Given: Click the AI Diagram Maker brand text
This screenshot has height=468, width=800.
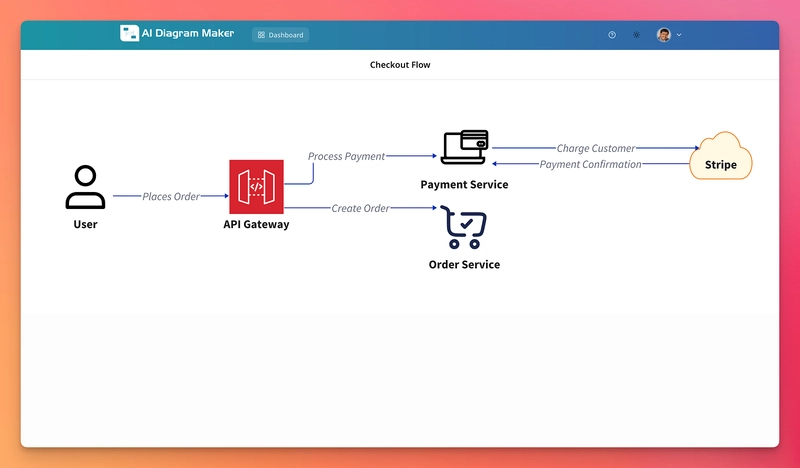Looking at the screenshot, I should pos(188,34).
